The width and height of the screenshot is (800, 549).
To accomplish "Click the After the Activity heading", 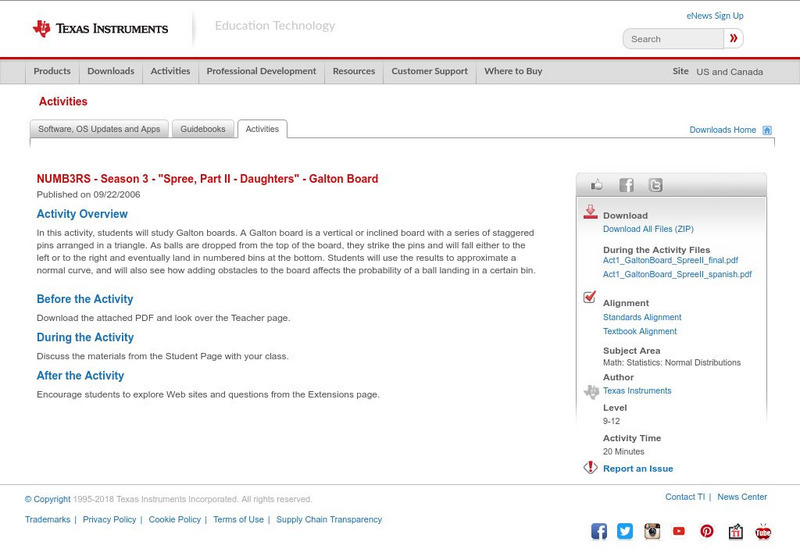I will [x=80, y=376].
